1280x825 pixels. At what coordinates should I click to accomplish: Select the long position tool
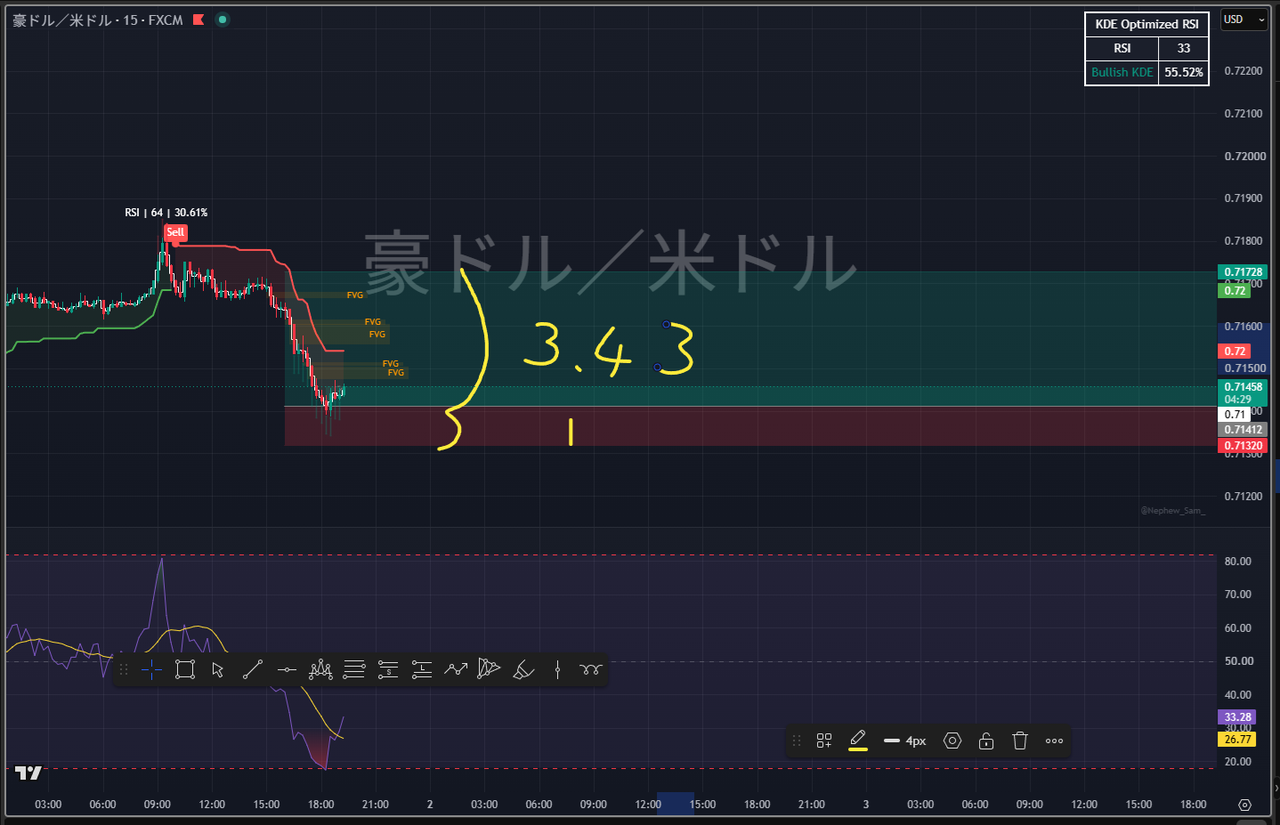(422, 670)
